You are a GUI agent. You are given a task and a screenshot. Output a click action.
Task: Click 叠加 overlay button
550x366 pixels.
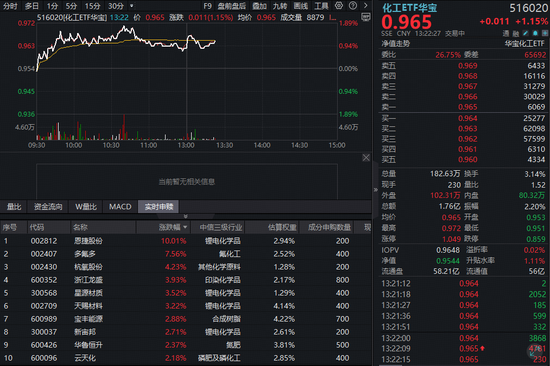click(260, 6)
